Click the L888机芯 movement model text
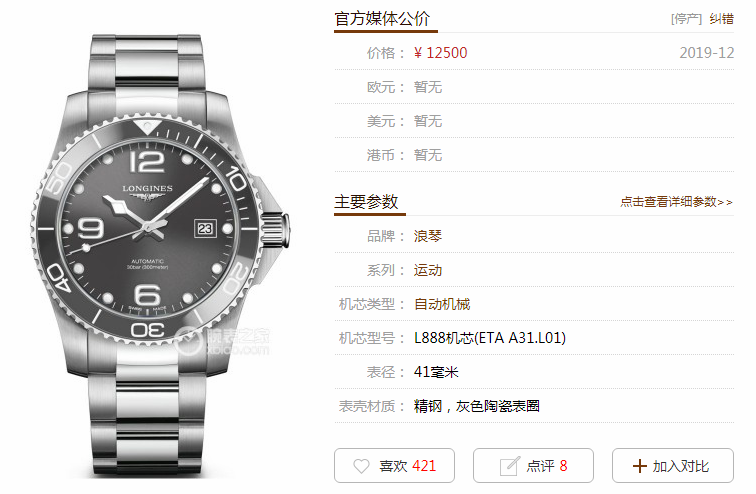 tap(490, 338)
